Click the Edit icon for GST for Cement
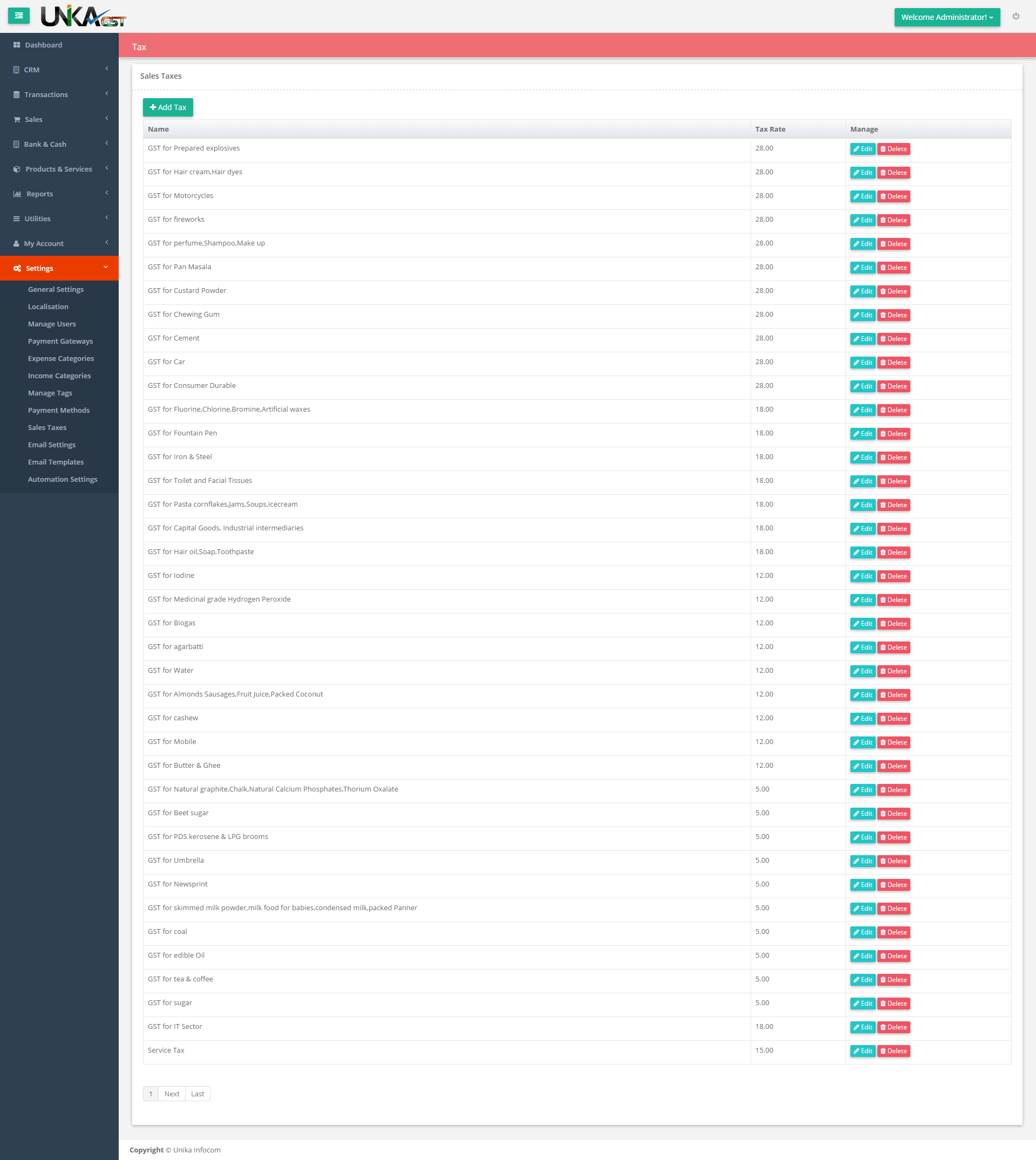This screenshot has height=1160, width=1036. [x=861, y=339]
